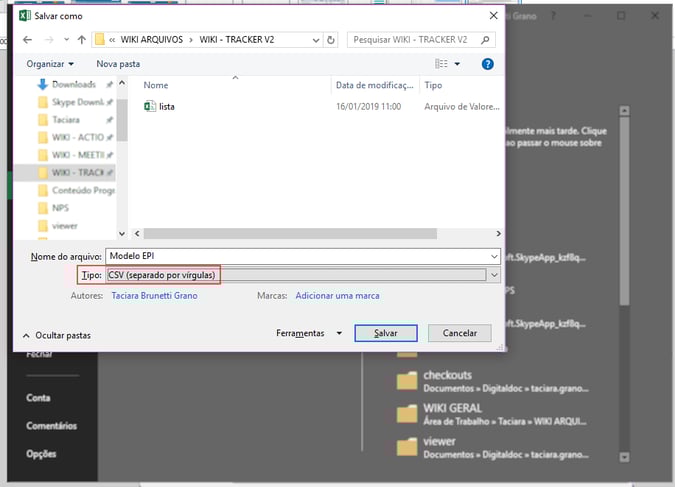The image size is (675, 487).
Task: Click Adicionar uma marca
Action: pyautogui.click(x=337, y=296)
